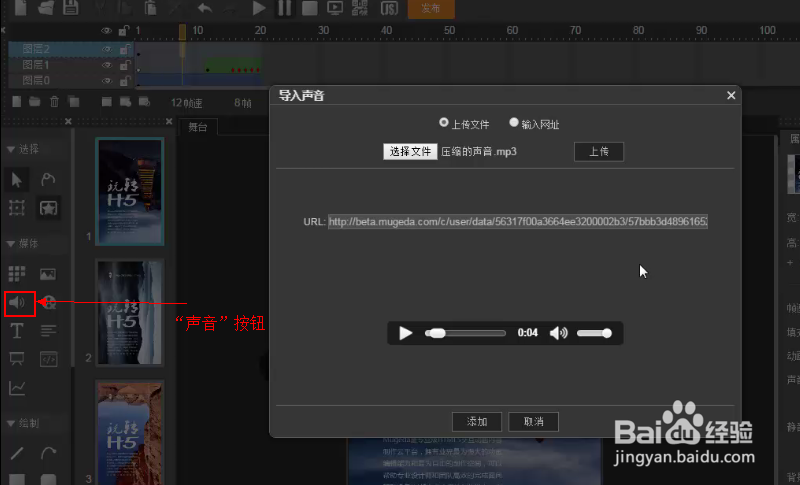Toggle all layers visibility in timeline header
This screenshot has height=485, width=800.
tap(106, 31)
